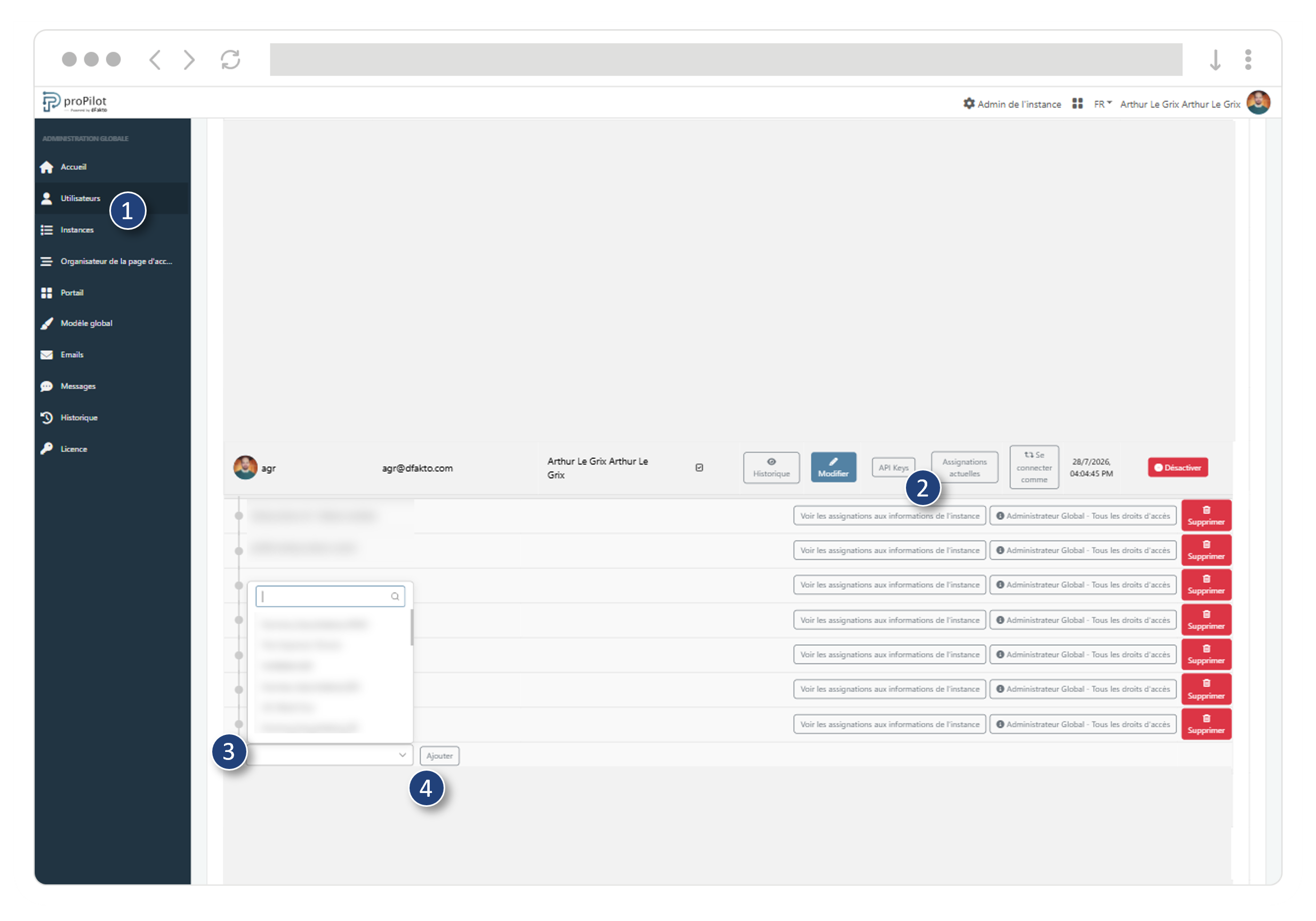1316x921 pixels.
Task: Click the instance search field in dropdown
Action: [330, 597]
